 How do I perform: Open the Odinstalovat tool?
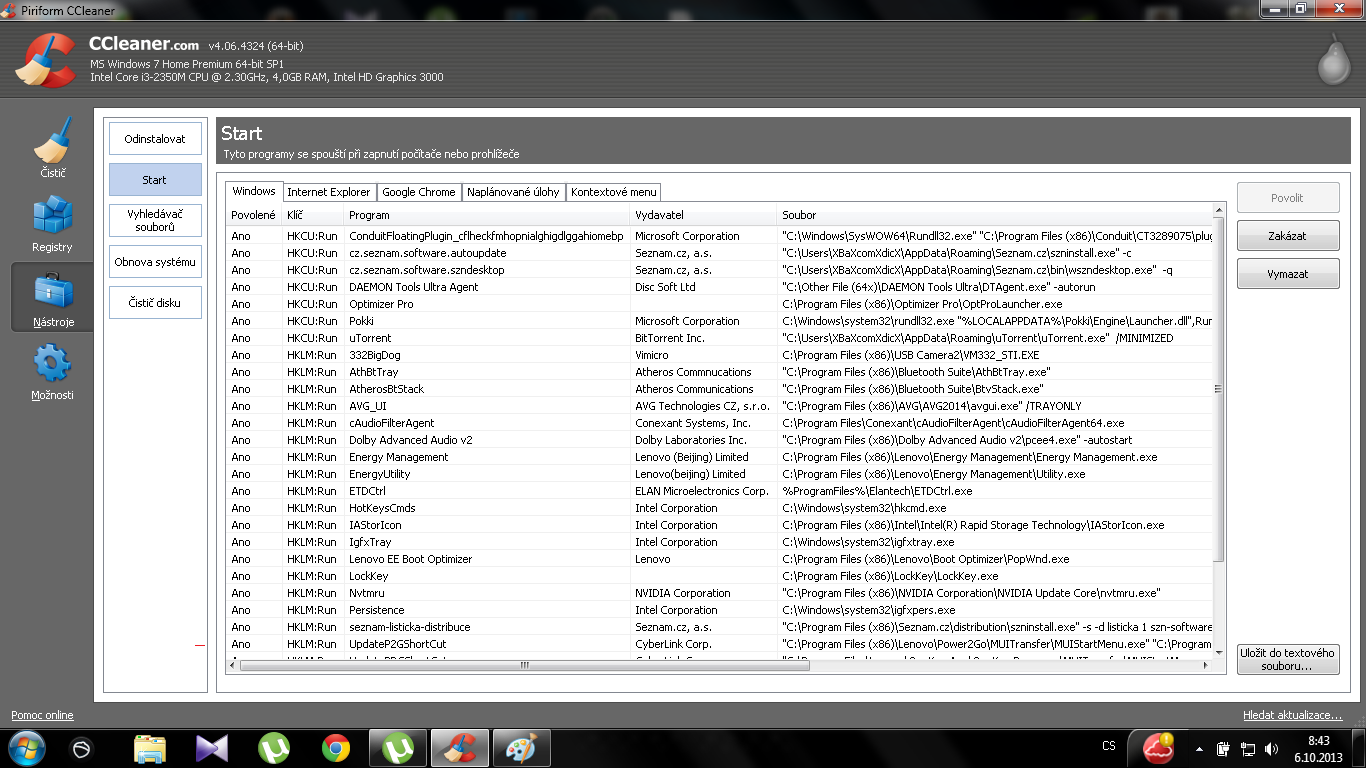[155, 139]
